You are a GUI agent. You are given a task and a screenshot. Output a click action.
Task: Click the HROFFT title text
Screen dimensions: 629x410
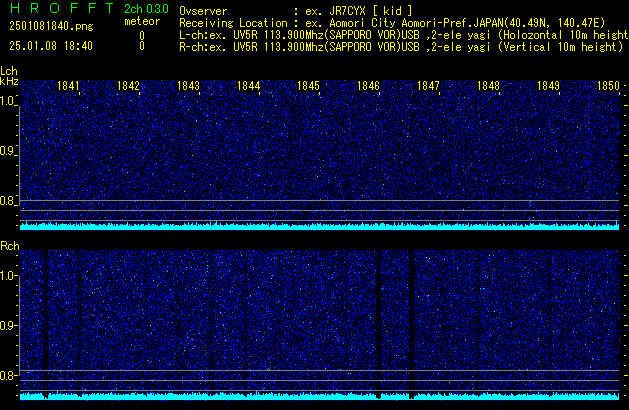(62, 8)
